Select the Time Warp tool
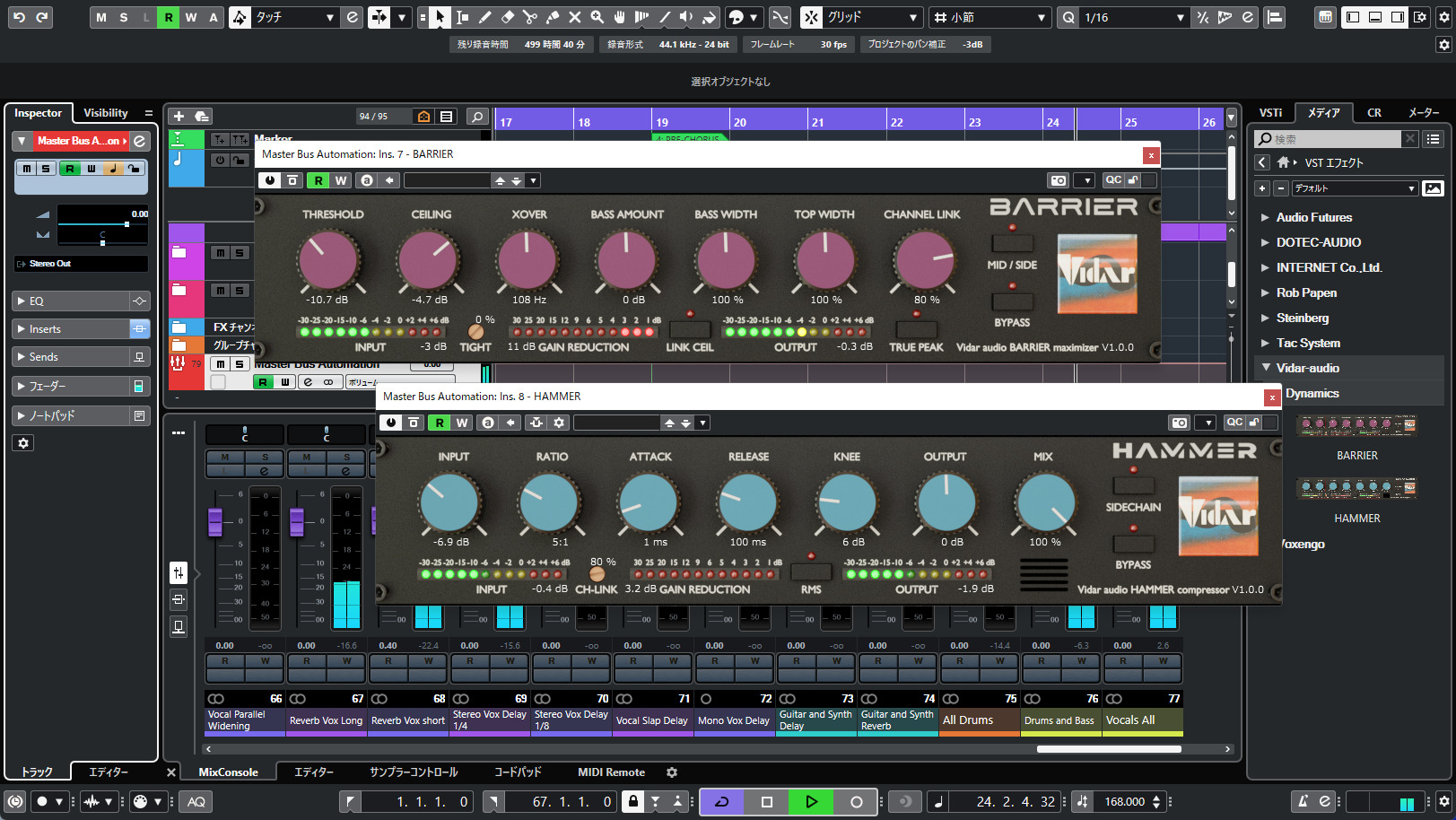Screen dimensions: 1456x820 (641, 17)
